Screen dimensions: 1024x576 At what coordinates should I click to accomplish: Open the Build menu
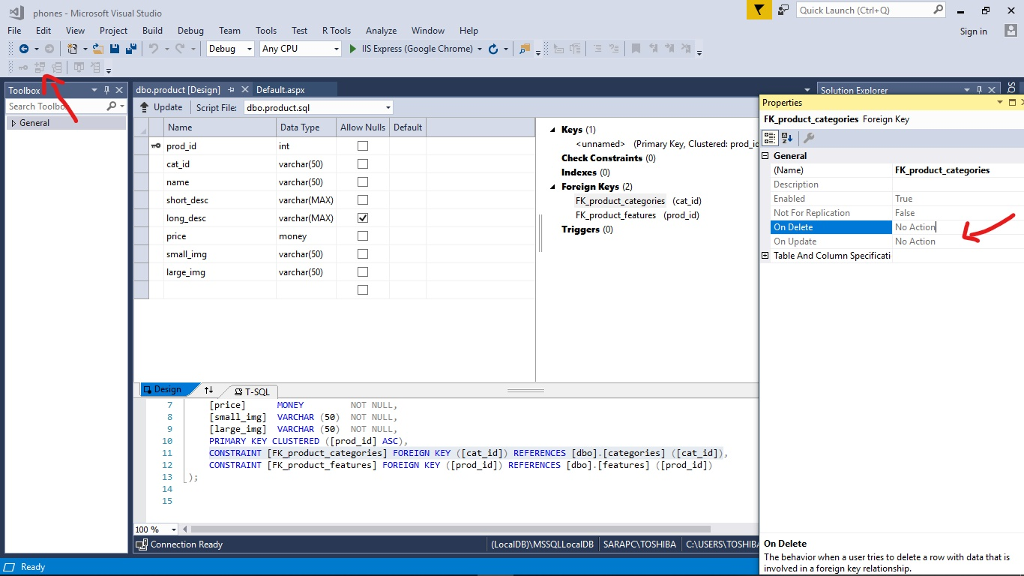click(152, 31)
